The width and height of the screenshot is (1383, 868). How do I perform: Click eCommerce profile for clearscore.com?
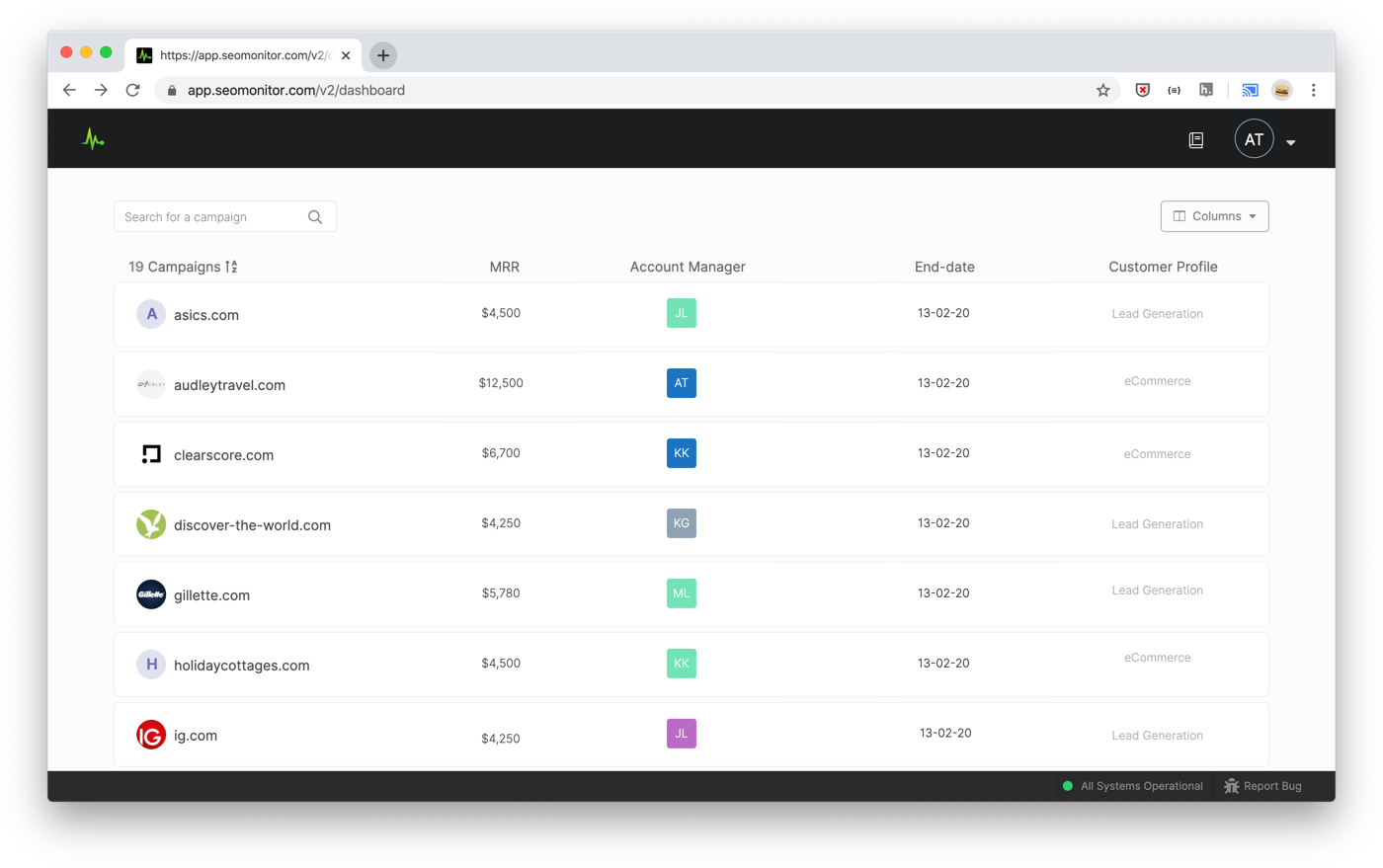pyautogui.click(x=1157, y=454)
